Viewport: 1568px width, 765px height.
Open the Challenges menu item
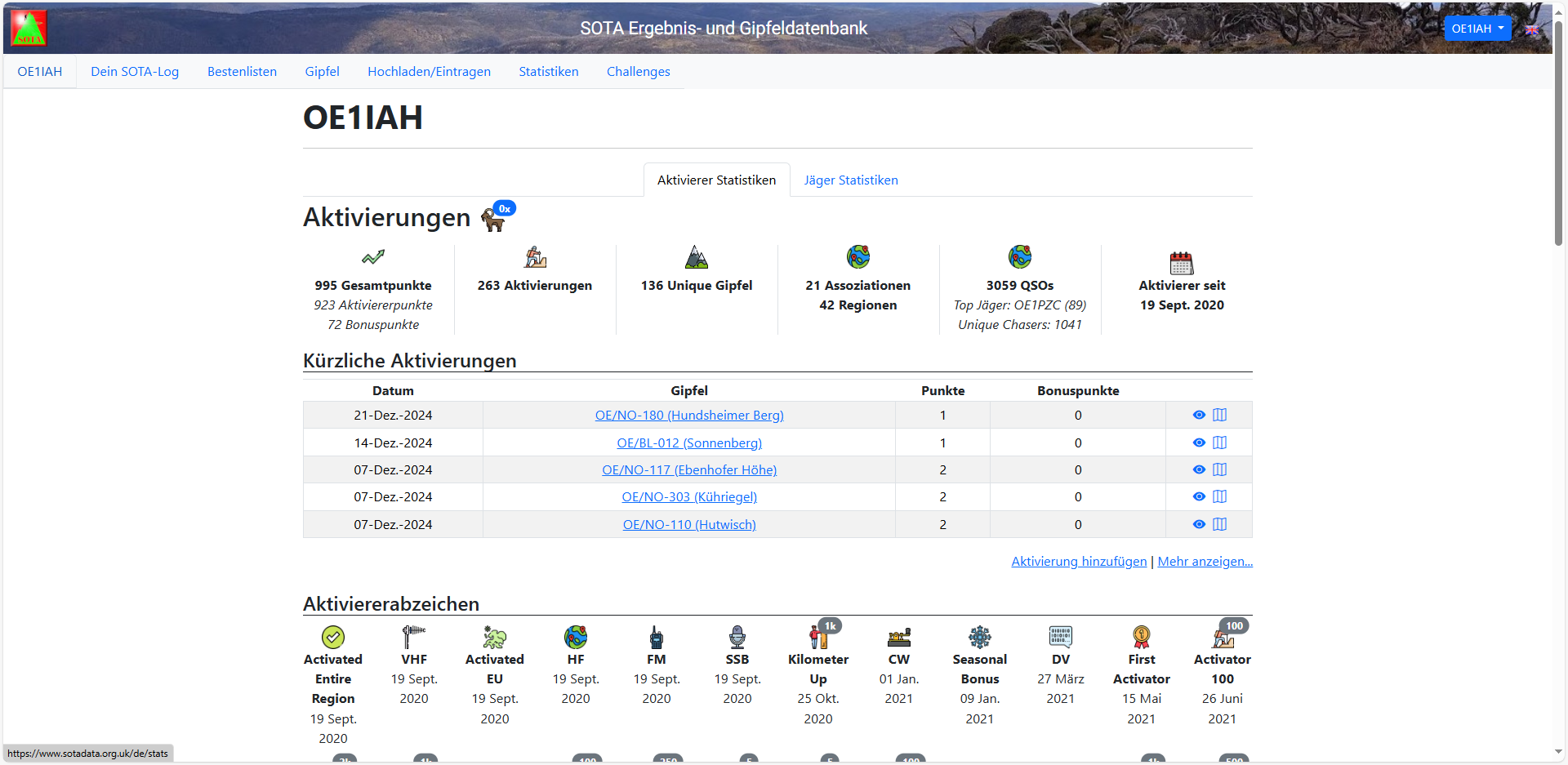pos(638,72)
